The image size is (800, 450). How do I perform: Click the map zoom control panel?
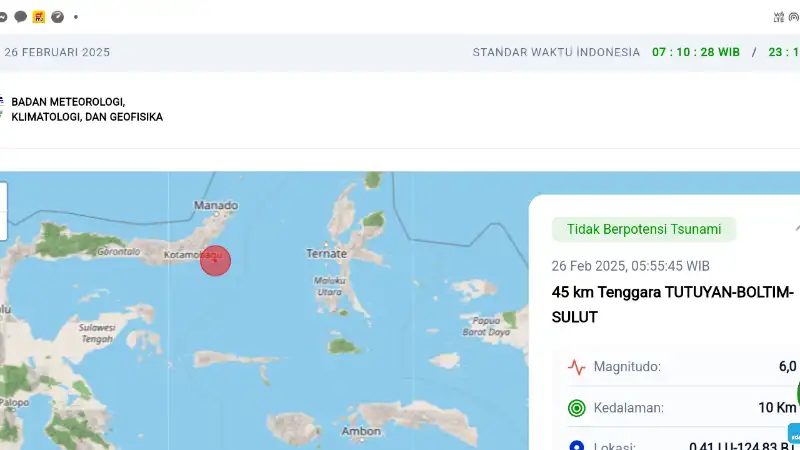pyautogui.click(x=3, y=211)
